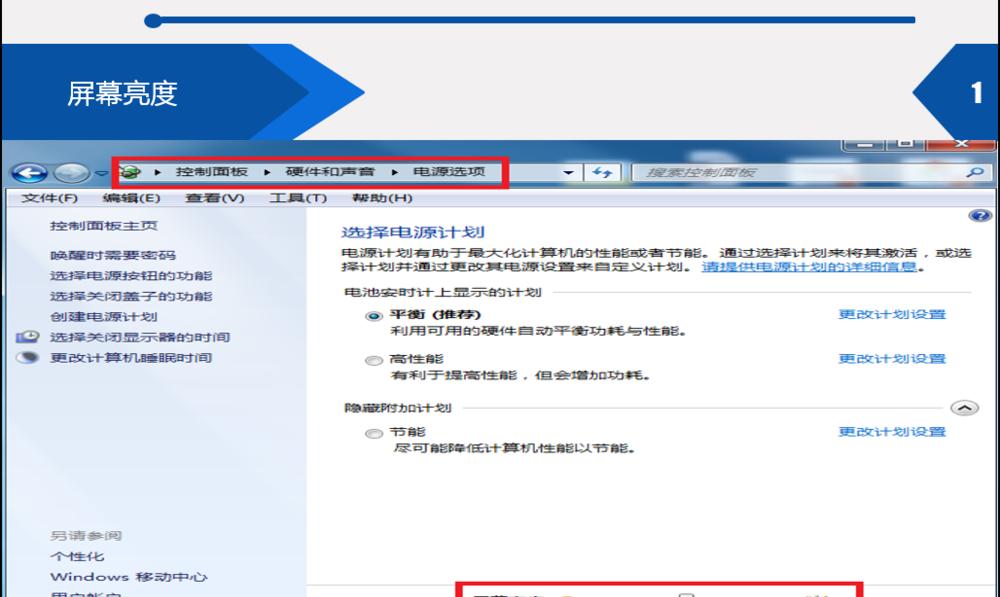Select the 高性能 power plan radio button
The height and width of the screenshot is (597, 1000).
point(374,361)
